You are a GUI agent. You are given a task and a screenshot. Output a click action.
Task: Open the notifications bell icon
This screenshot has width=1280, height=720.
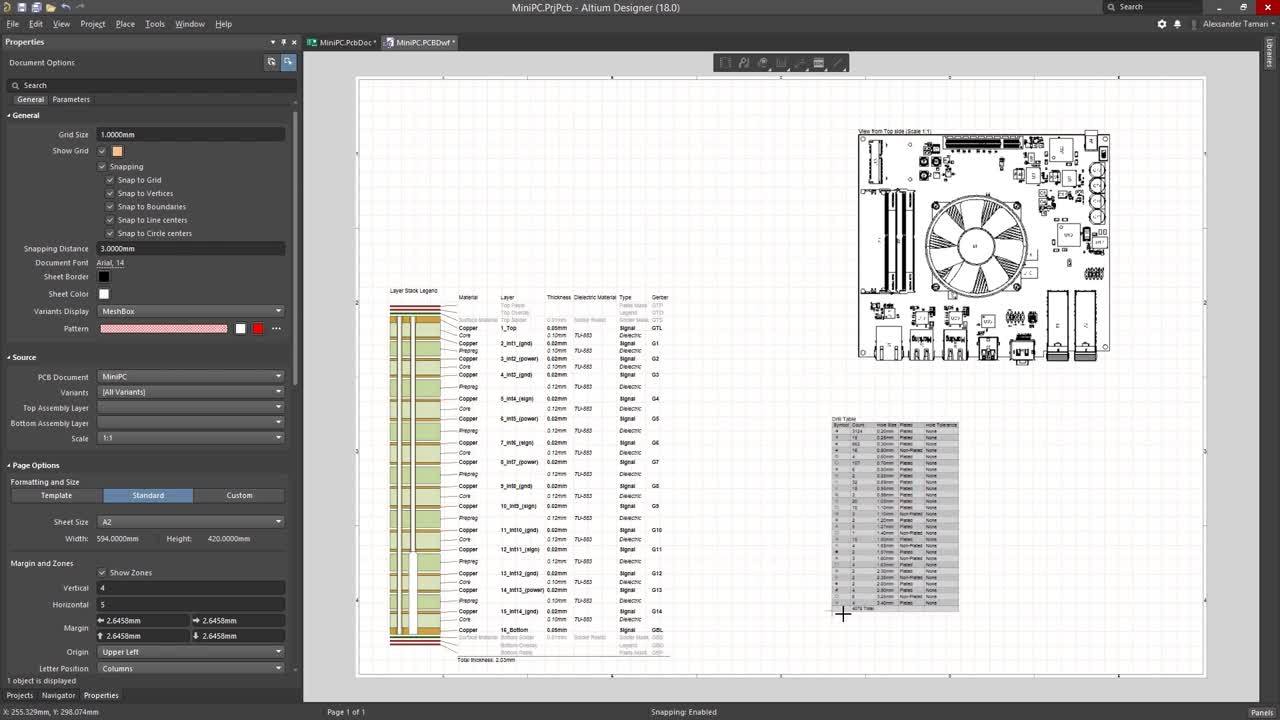[1177, 24]
